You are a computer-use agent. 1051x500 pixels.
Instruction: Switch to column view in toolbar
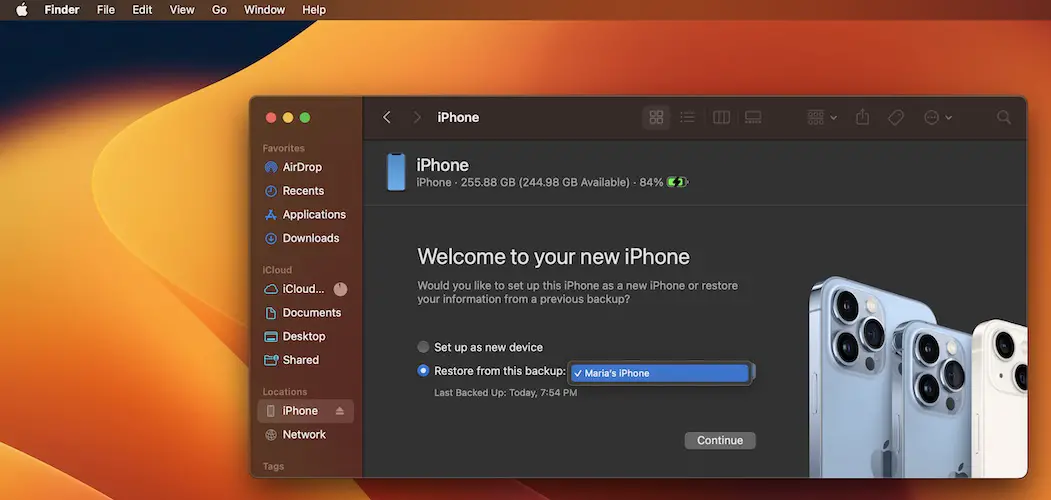tap(721, 117)
